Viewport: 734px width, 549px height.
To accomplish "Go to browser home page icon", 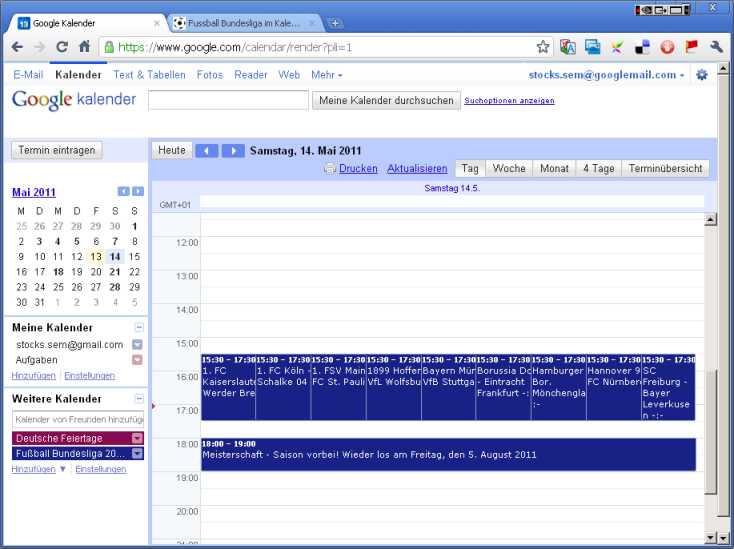I will [85, 46].
